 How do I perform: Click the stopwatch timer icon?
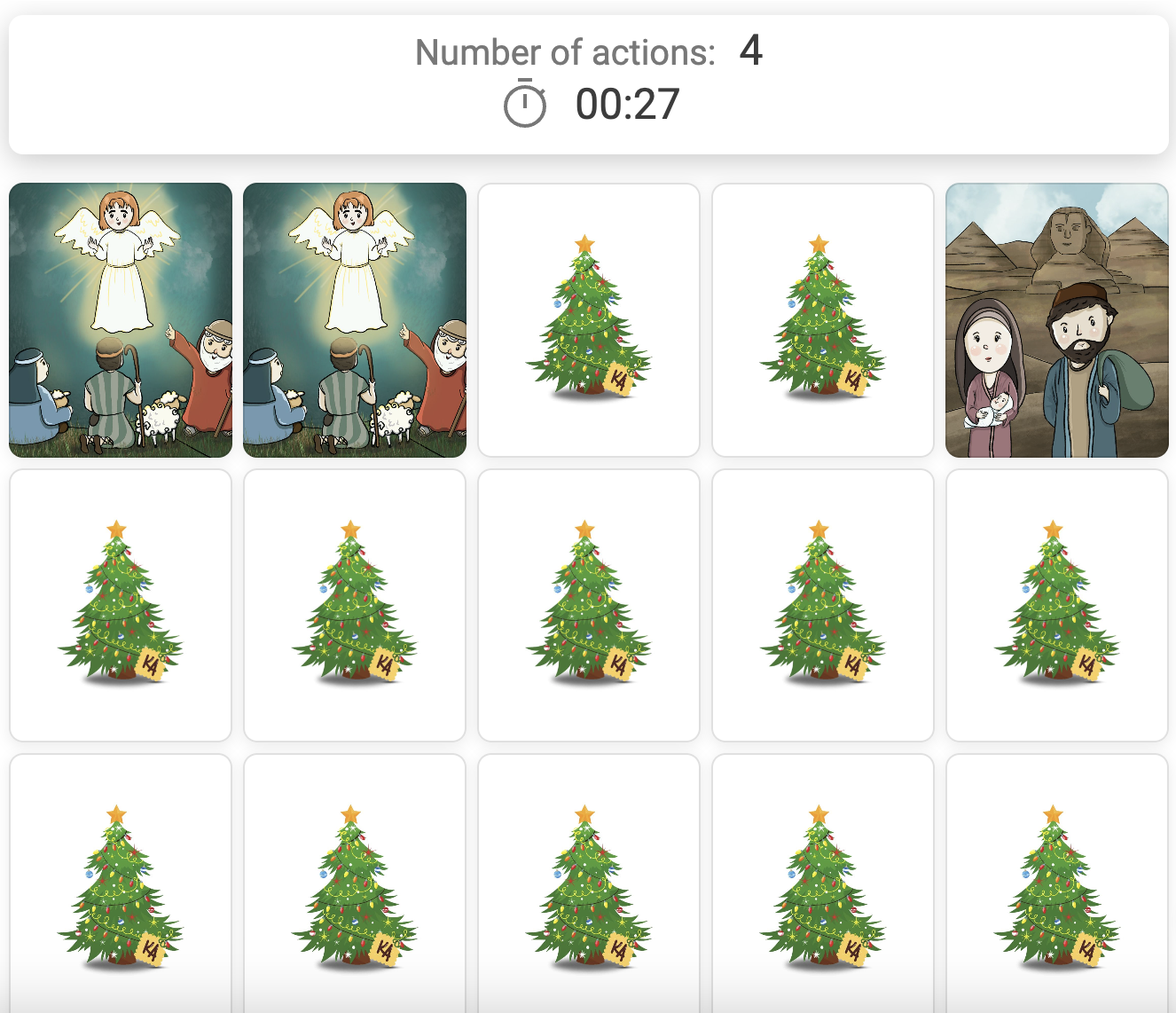pos(525,104)
